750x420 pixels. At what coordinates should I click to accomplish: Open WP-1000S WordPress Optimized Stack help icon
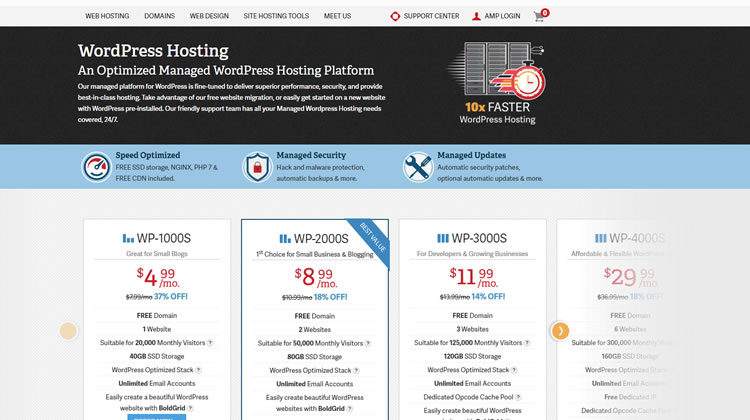199,370
